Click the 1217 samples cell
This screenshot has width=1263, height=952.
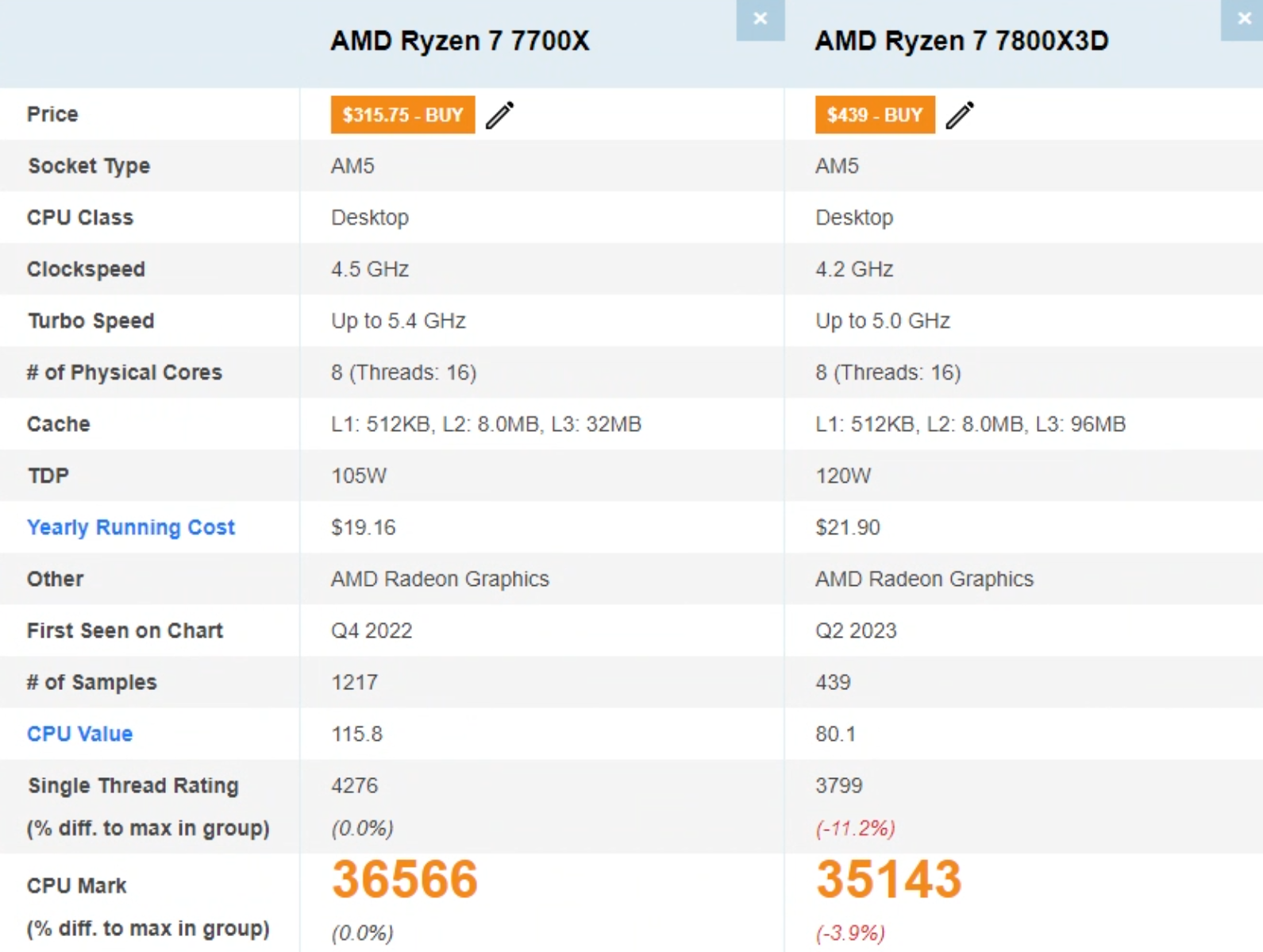tap(354, 682)
